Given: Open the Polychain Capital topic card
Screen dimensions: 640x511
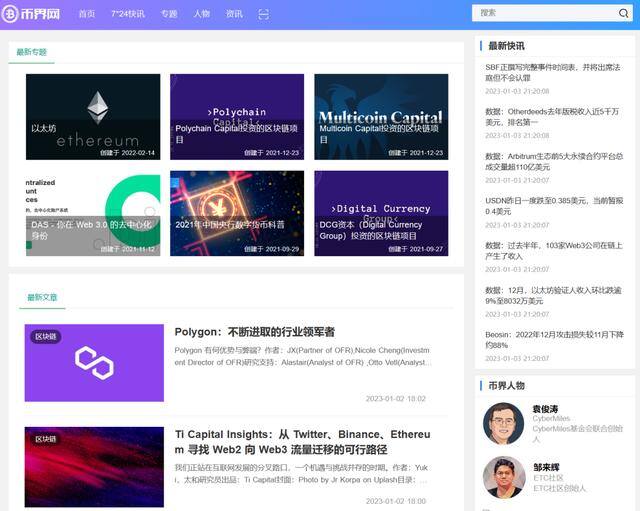Looking at the screenshot, I should pyautogui.click(x=237, y=117).
